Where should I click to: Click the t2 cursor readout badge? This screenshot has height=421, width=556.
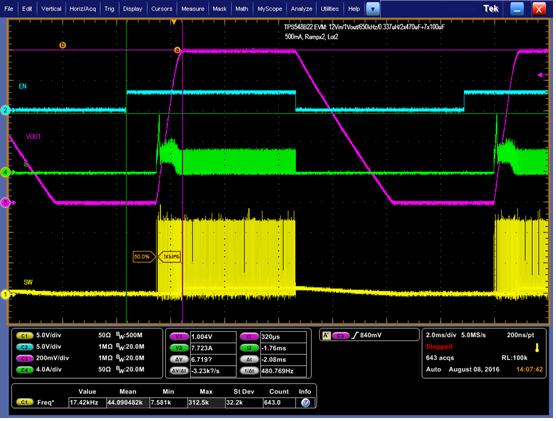[250, 348]
